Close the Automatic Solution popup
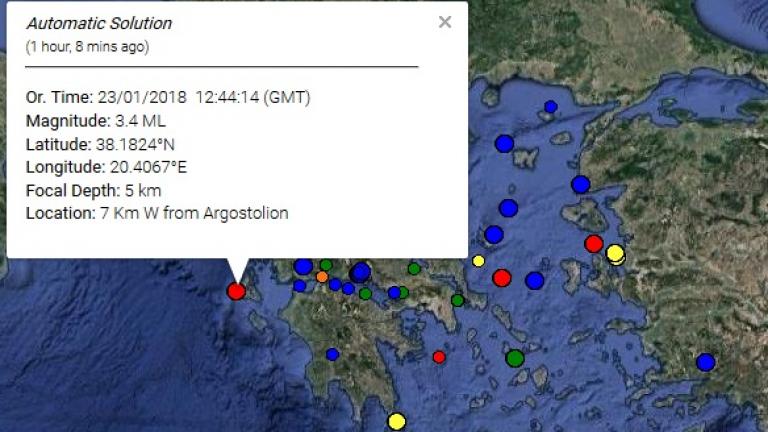The height and width of the screenshot is (432, 768). 445,22
